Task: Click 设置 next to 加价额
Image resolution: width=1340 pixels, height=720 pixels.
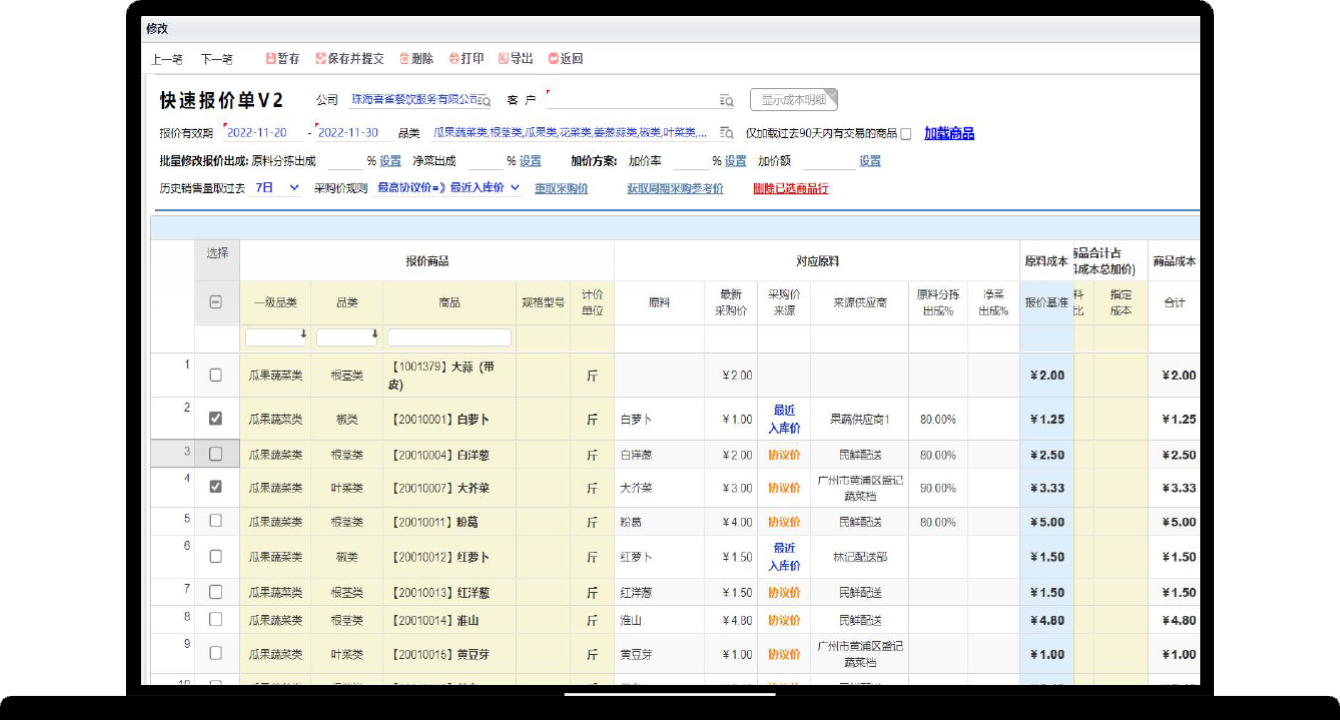Action: pos(870,161)
